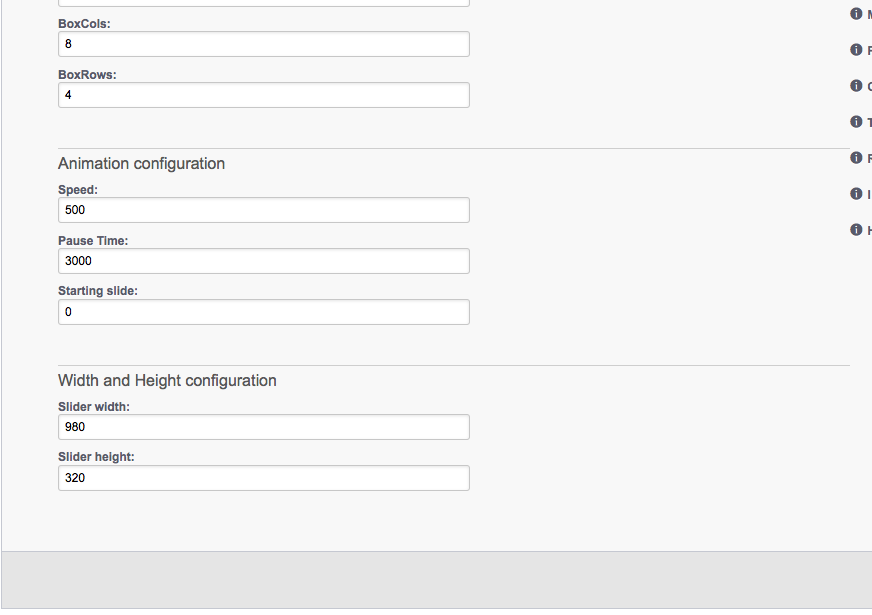Click into the BoxRows text box
Viewport: 872px width, 615px height.
pyautogui.click(x=264, y=95)
